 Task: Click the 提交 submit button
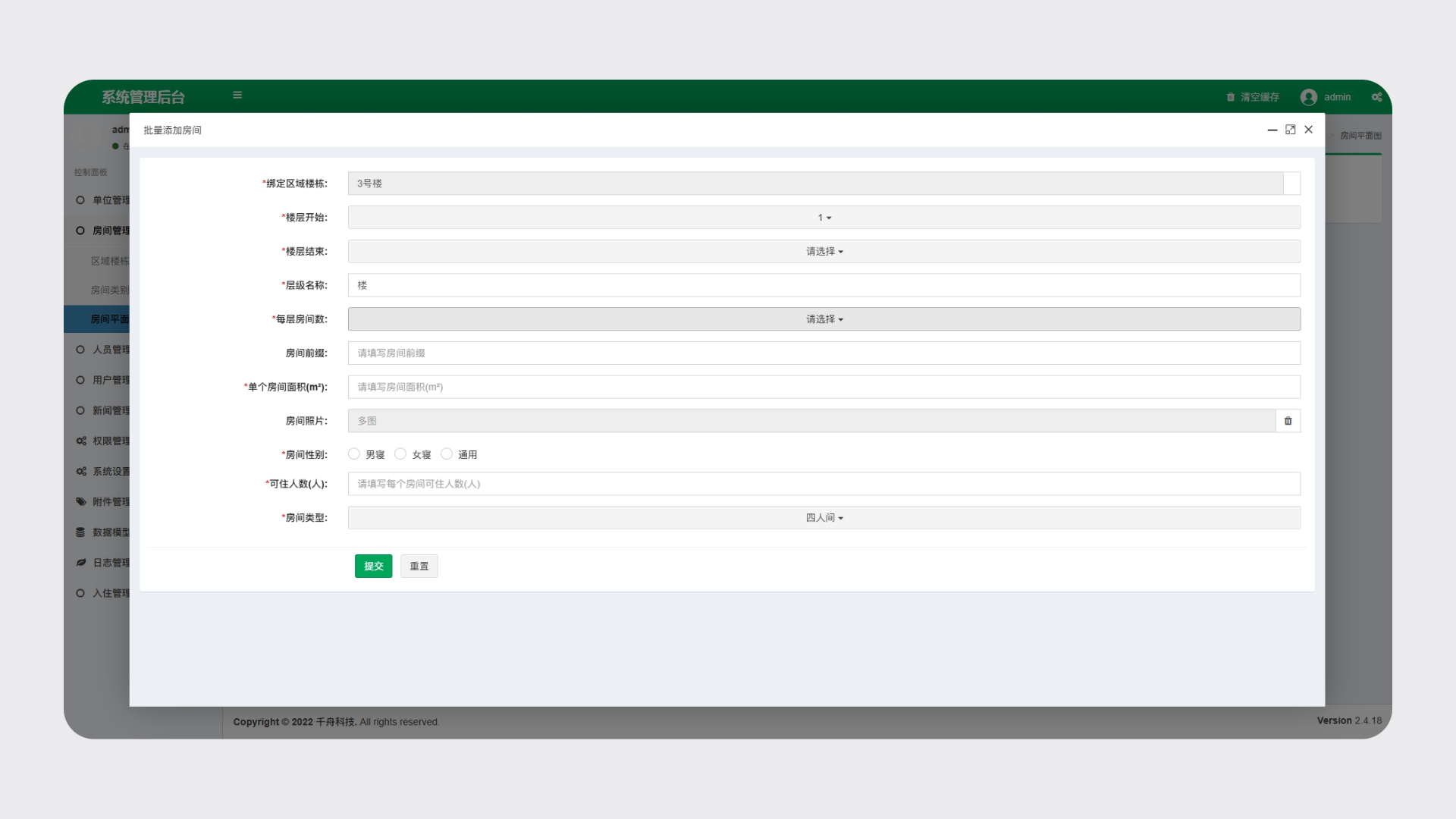tap(373, 566)
